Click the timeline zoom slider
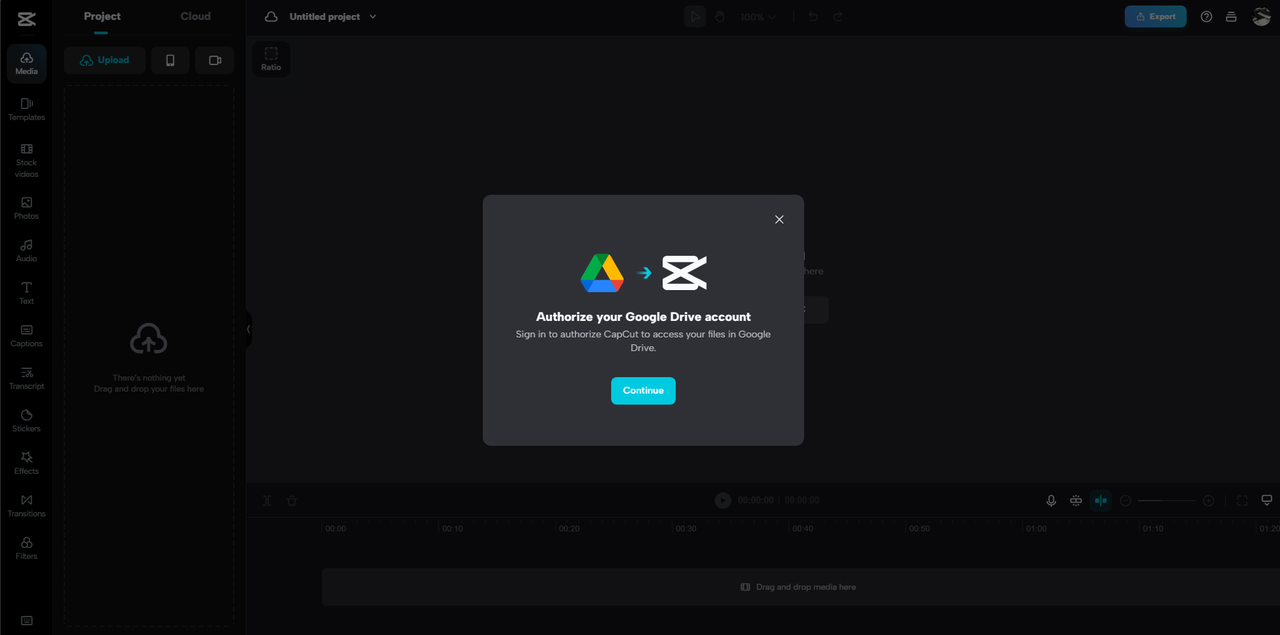This screenshot has height=635, width=1280. [1167, 501]
